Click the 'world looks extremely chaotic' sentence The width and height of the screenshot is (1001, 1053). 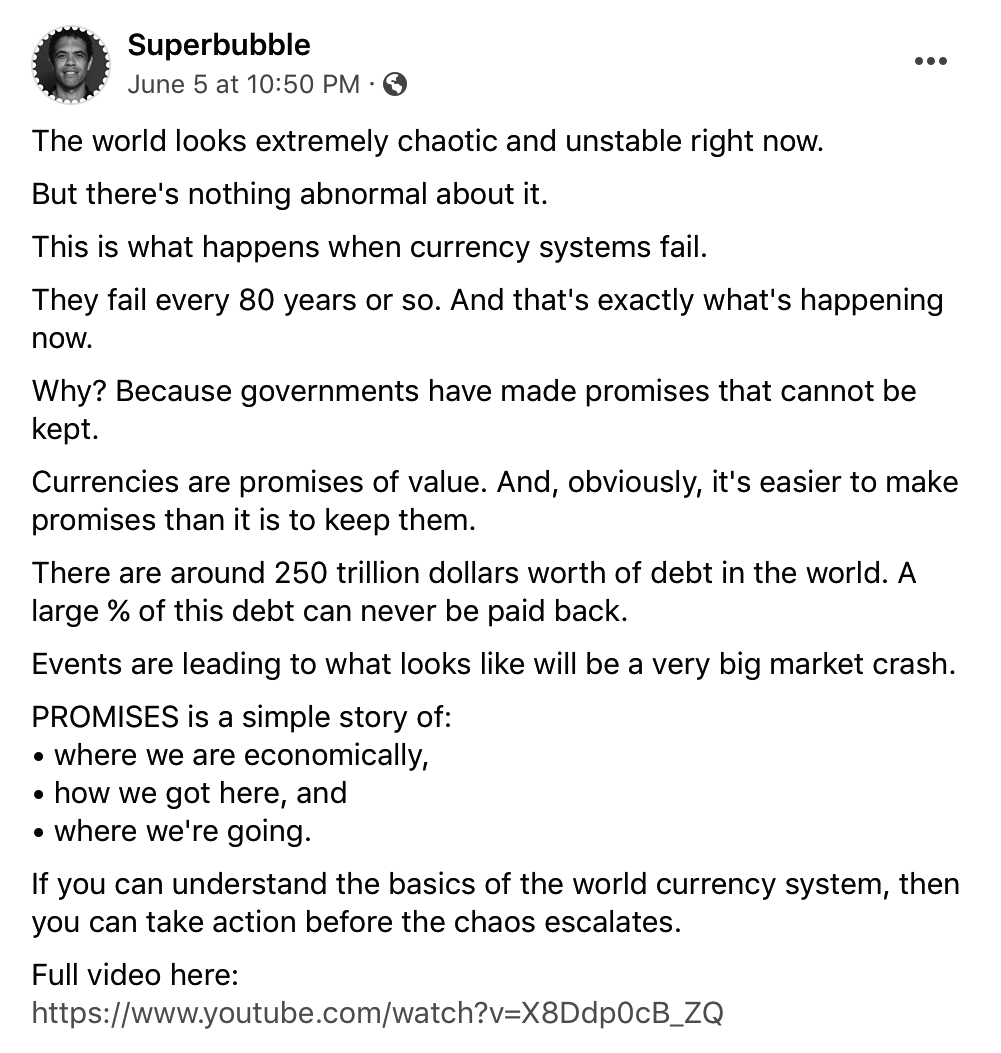[x=427, y=140]
